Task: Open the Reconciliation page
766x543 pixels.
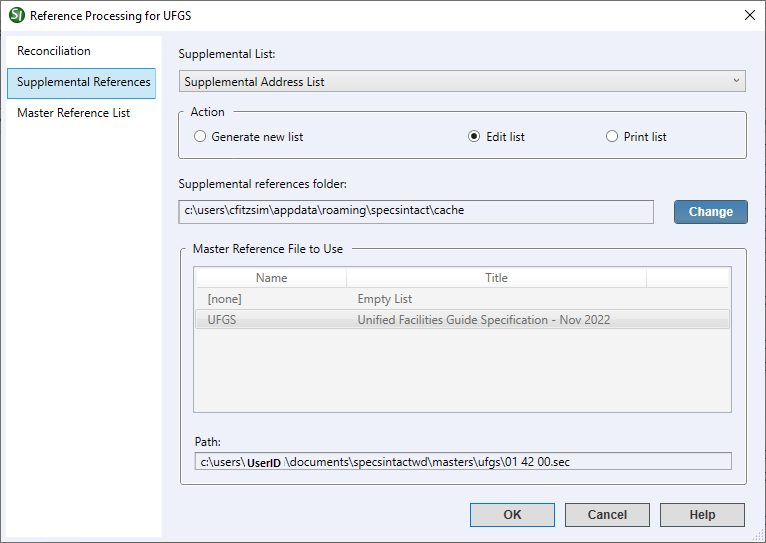Action: (x=54, y=51)
